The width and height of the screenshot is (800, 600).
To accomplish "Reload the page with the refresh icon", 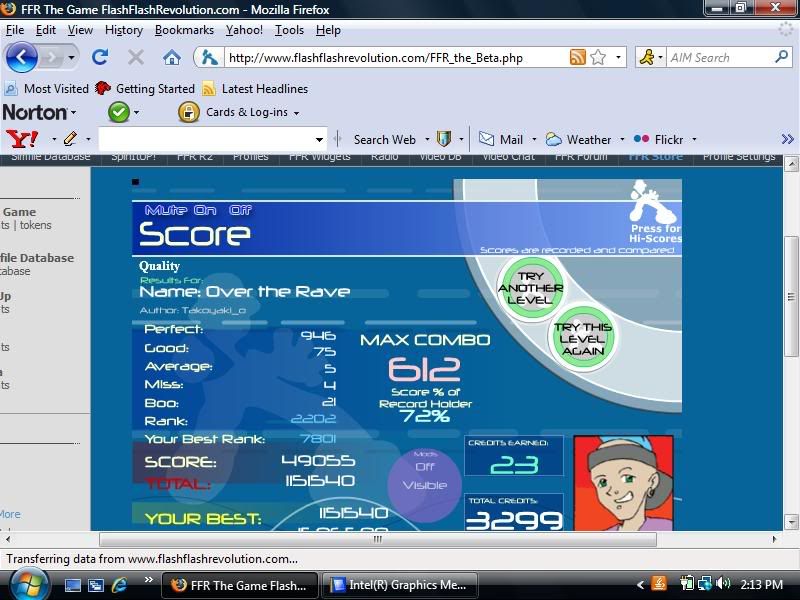I will click(100, 57).
